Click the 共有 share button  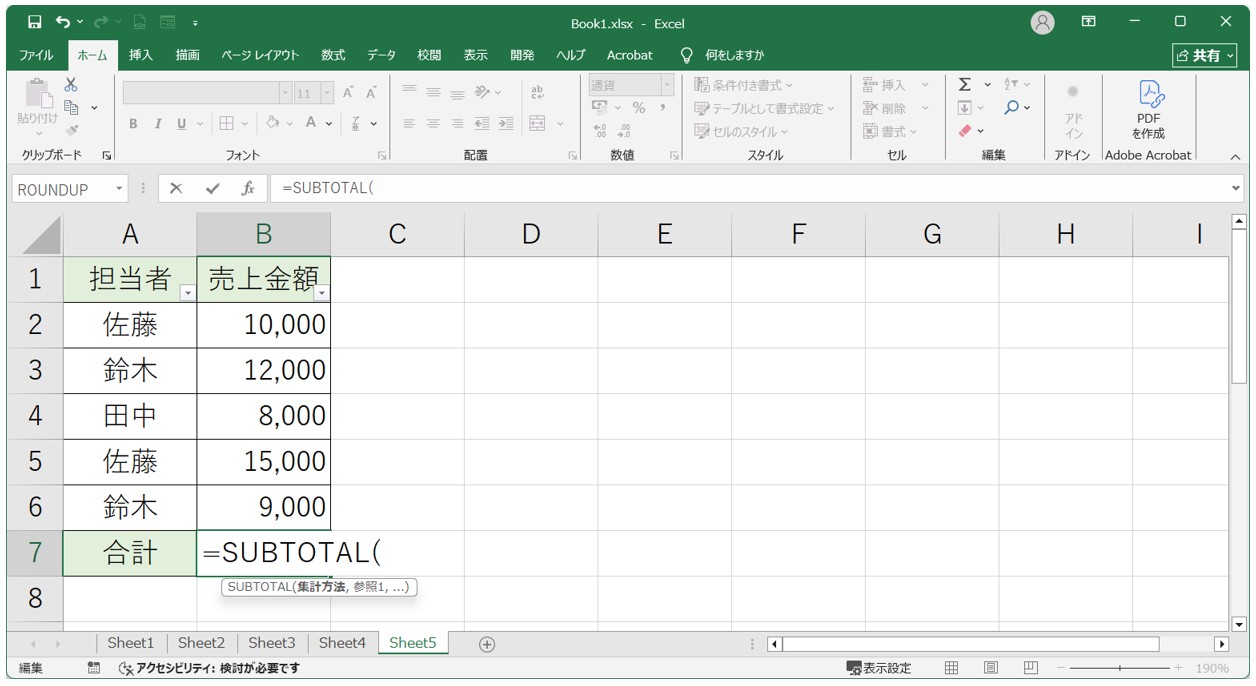click(1204, 55)
